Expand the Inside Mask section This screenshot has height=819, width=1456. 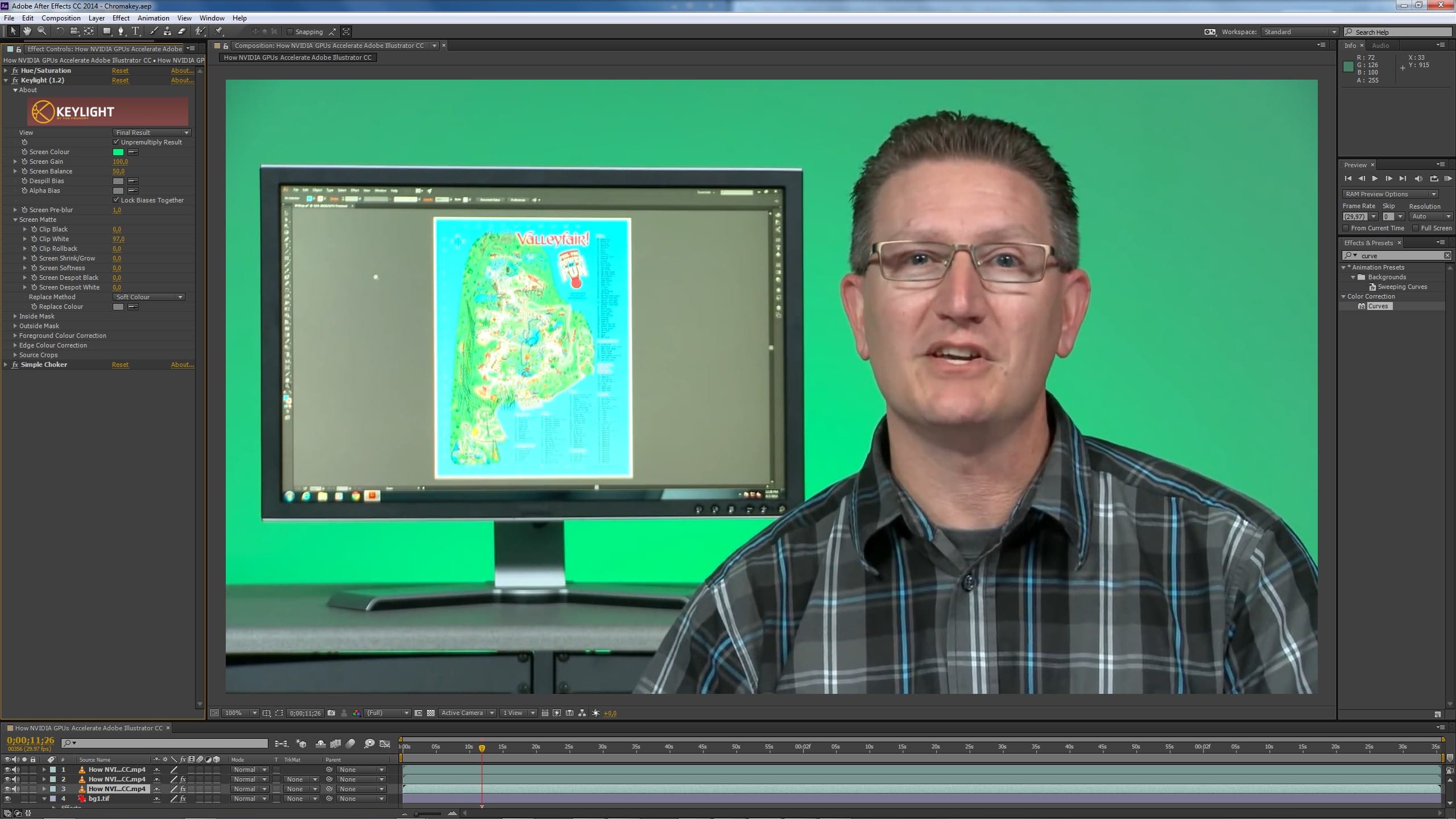[x=15, y=316]
